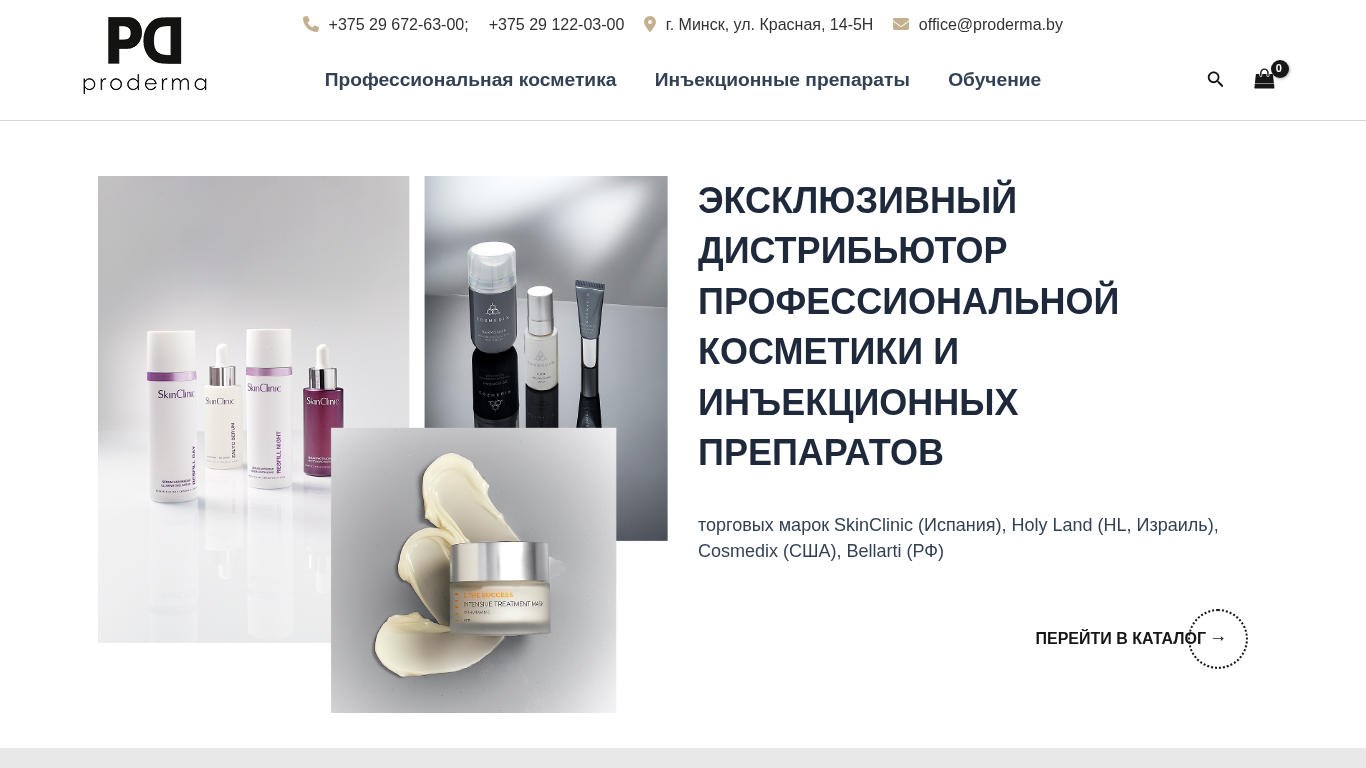Click the phone handset icon

[x=311, y=24]
